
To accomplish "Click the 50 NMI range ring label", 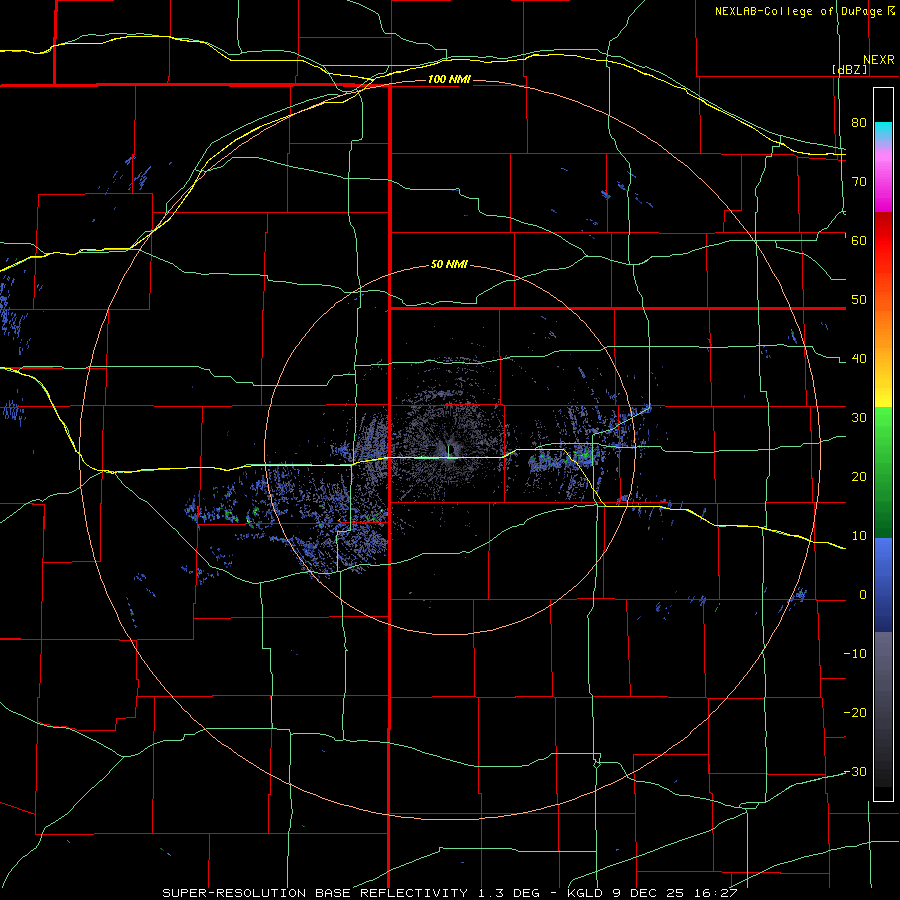I will (x=449, y=265).
